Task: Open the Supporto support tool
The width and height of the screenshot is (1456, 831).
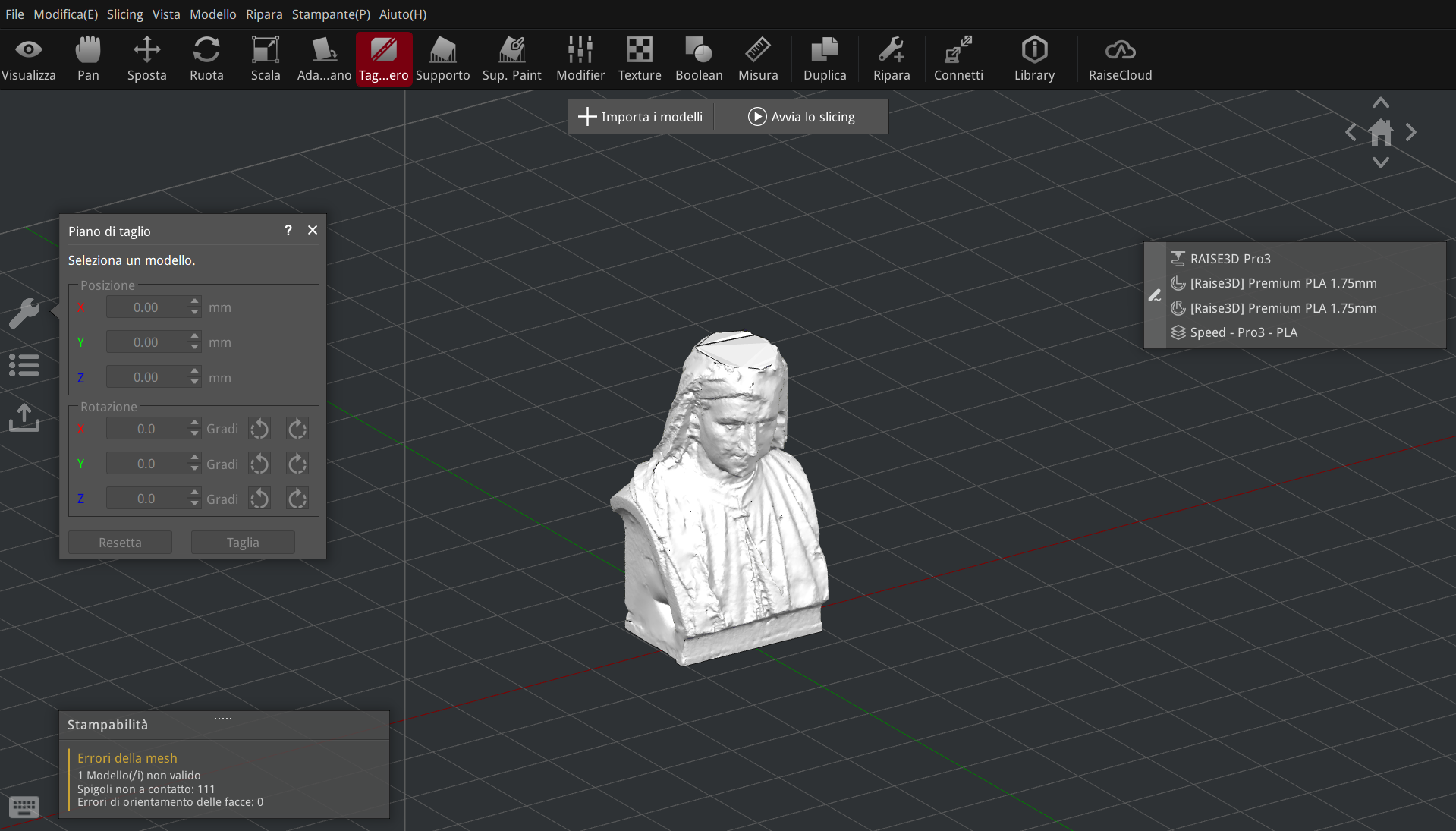Action: pyautogui.click(x=442, y=59)
